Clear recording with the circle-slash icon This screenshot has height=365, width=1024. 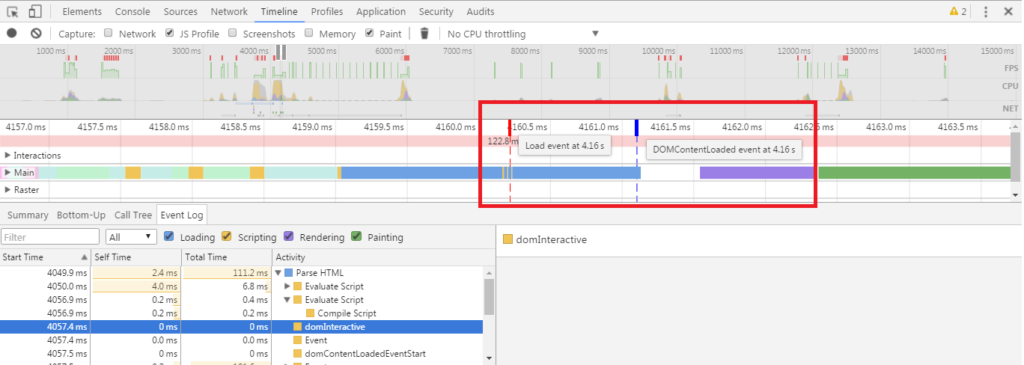[36, 33]
